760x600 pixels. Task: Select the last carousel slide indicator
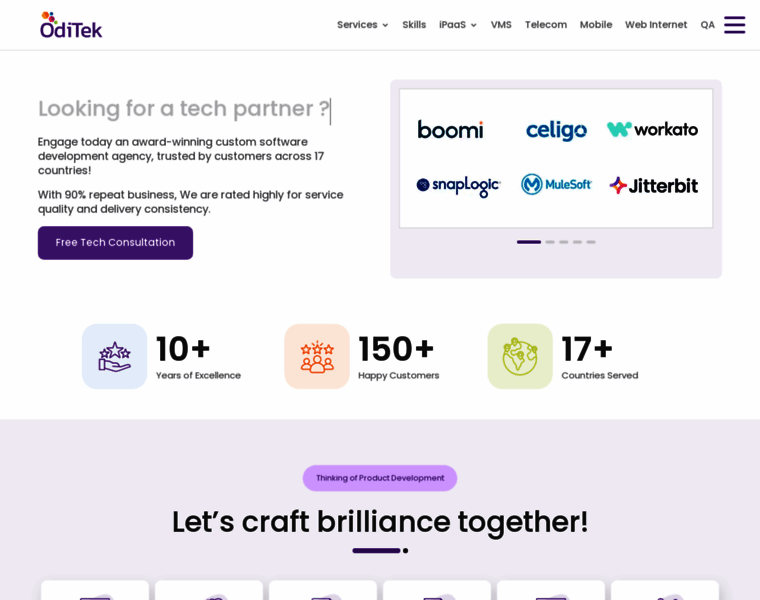[x=590, y=242]
